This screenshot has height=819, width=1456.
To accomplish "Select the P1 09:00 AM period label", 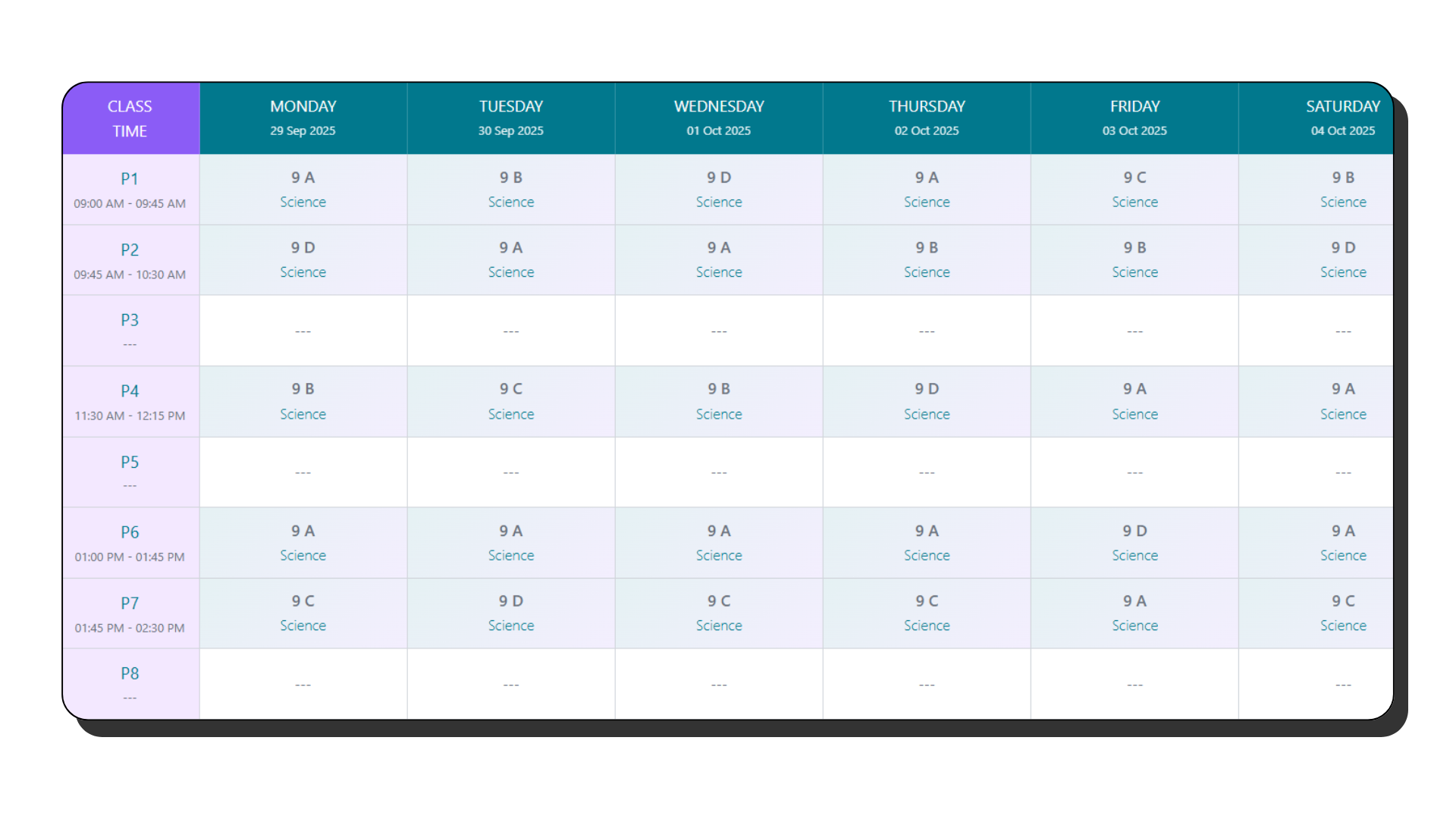I will coord(130,189).
